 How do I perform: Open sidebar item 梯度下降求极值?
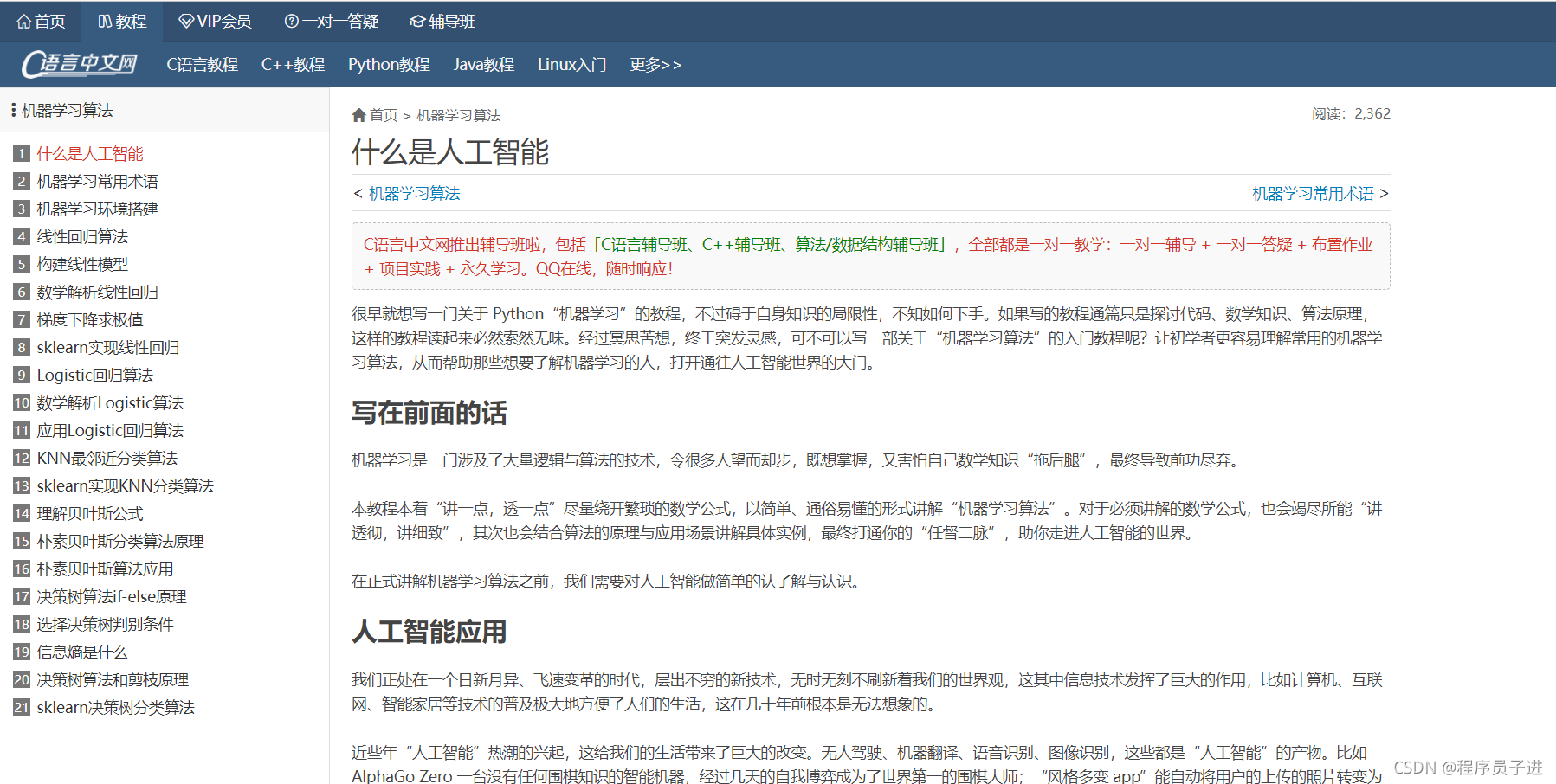[x=90, y=319]
